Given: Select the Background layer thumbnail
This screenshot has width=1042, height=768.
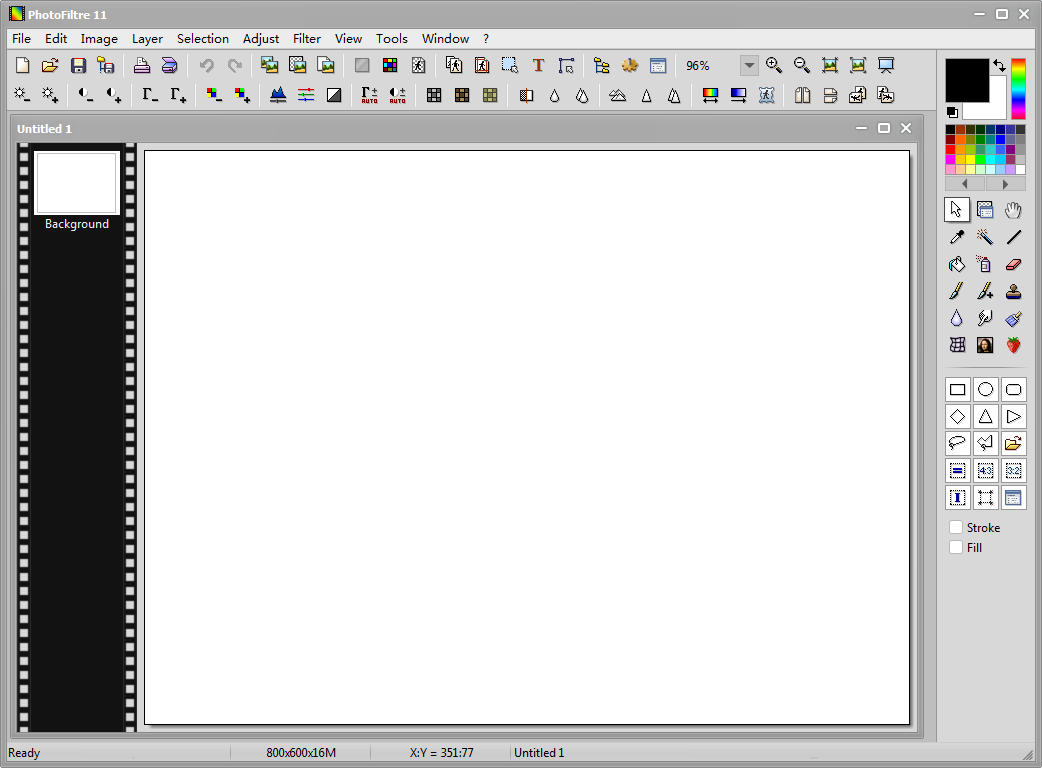Looking at the screenshot, I should coord(77,183).
